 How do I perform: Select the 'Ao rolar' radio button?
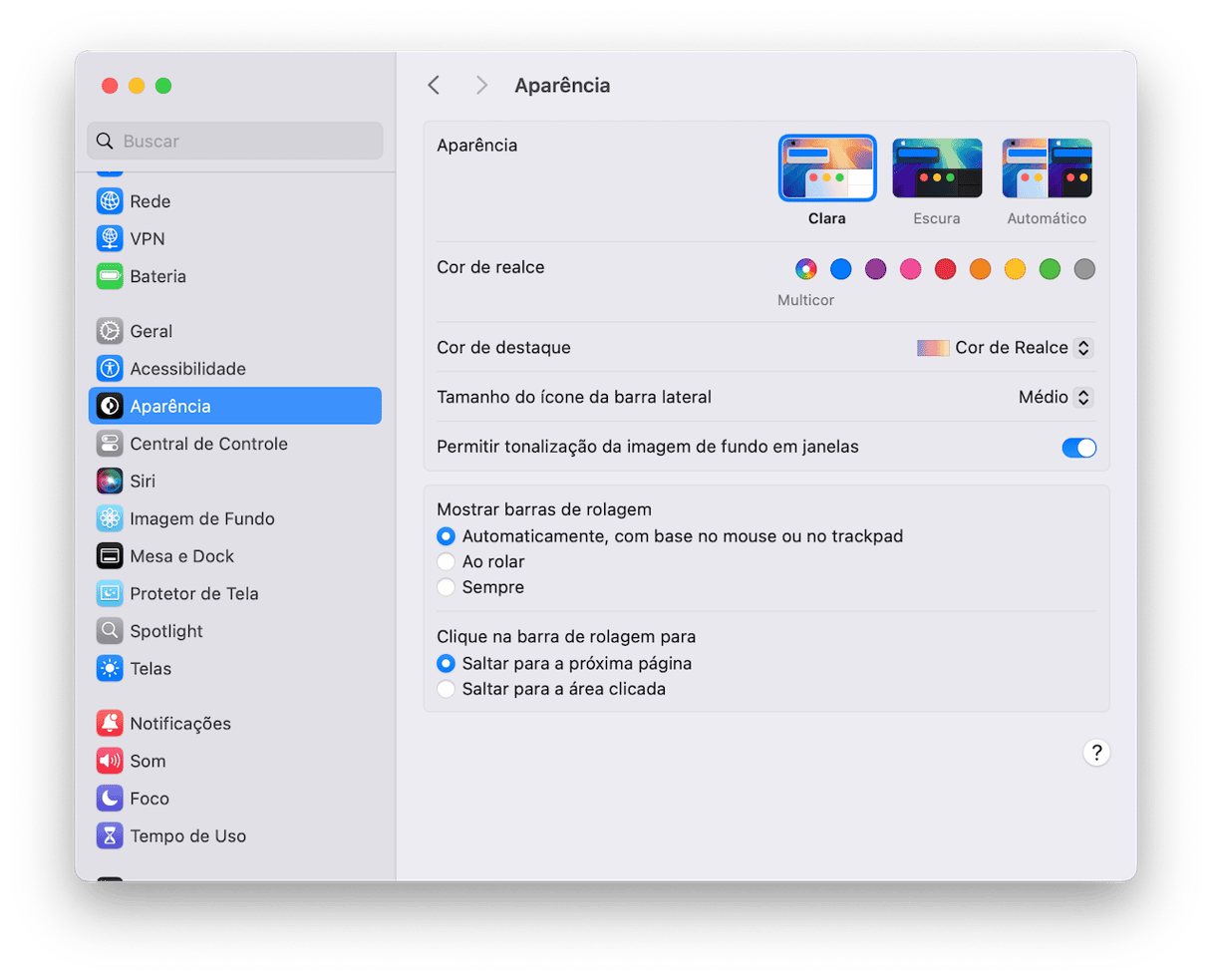click(446, 562)
